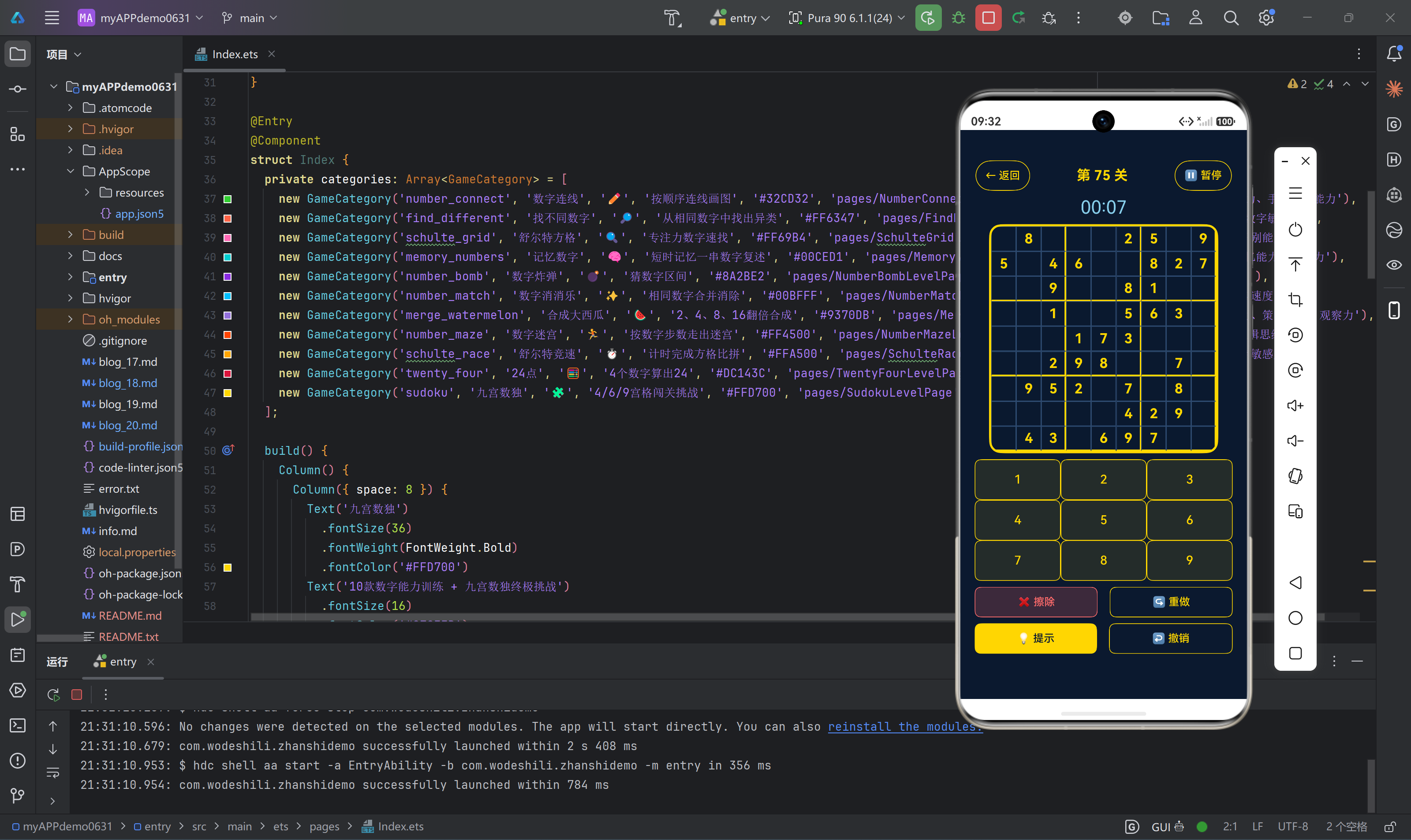Open the IDE settings gear
This screenshot has width=1411, height=840.
(x=1266, y=18)
